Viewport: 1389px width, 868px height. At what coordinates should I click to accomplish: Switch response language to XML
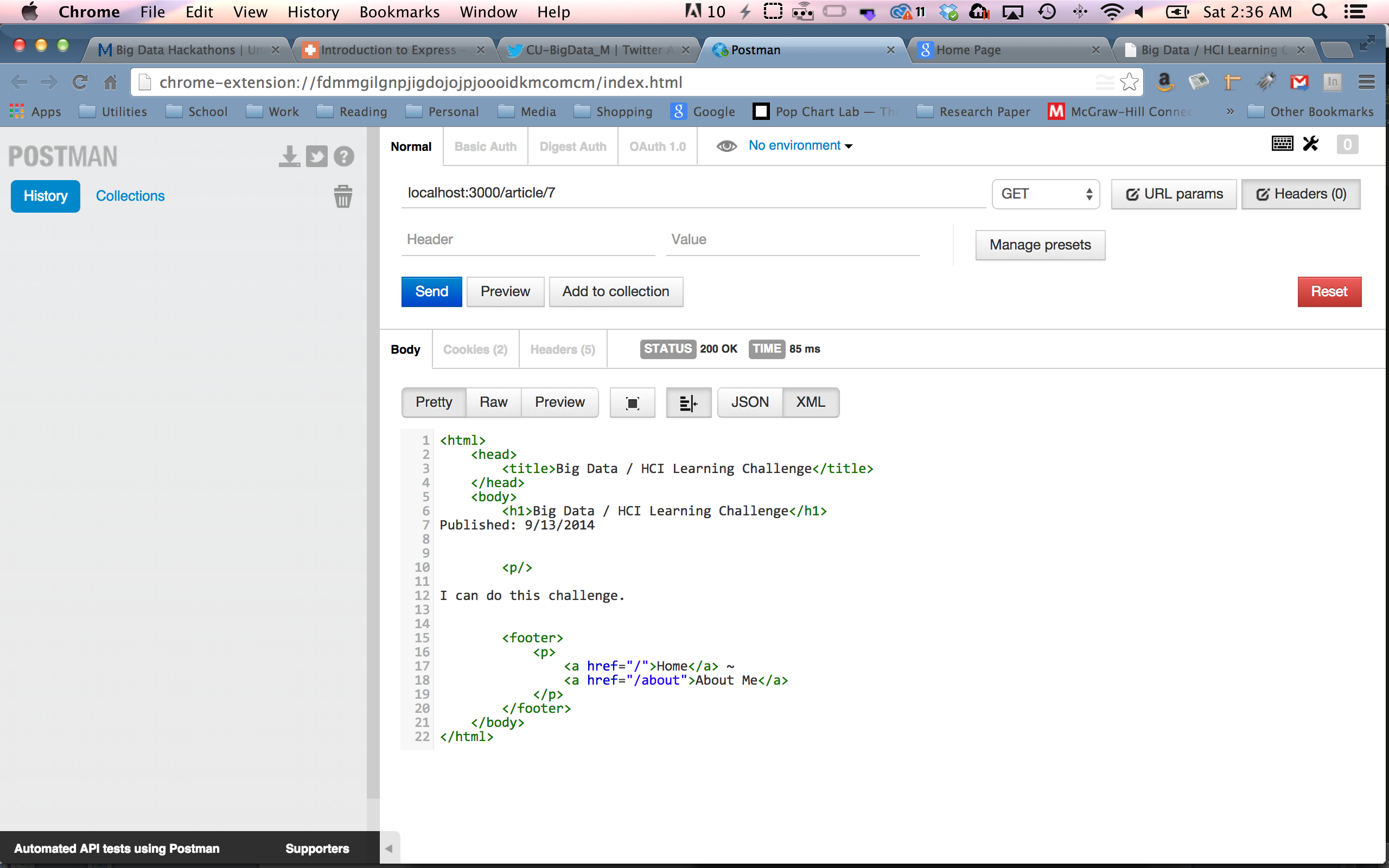811,403
